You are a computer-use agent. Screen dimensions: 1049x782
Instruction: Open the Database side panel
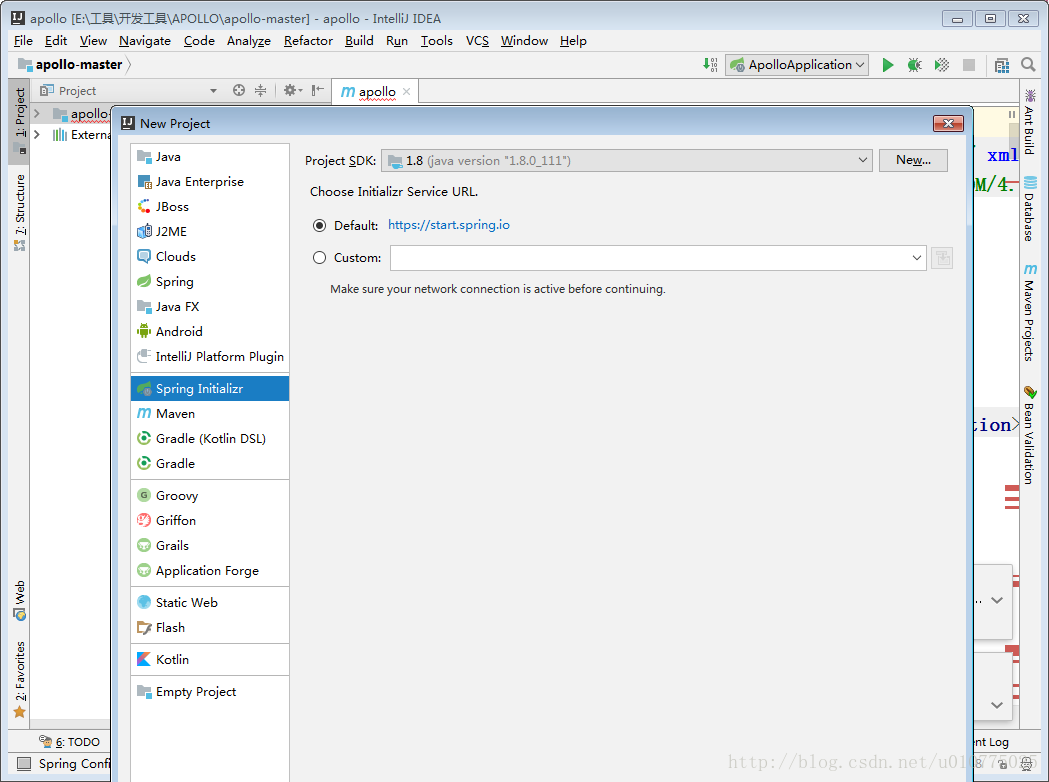click(1030, 209)
